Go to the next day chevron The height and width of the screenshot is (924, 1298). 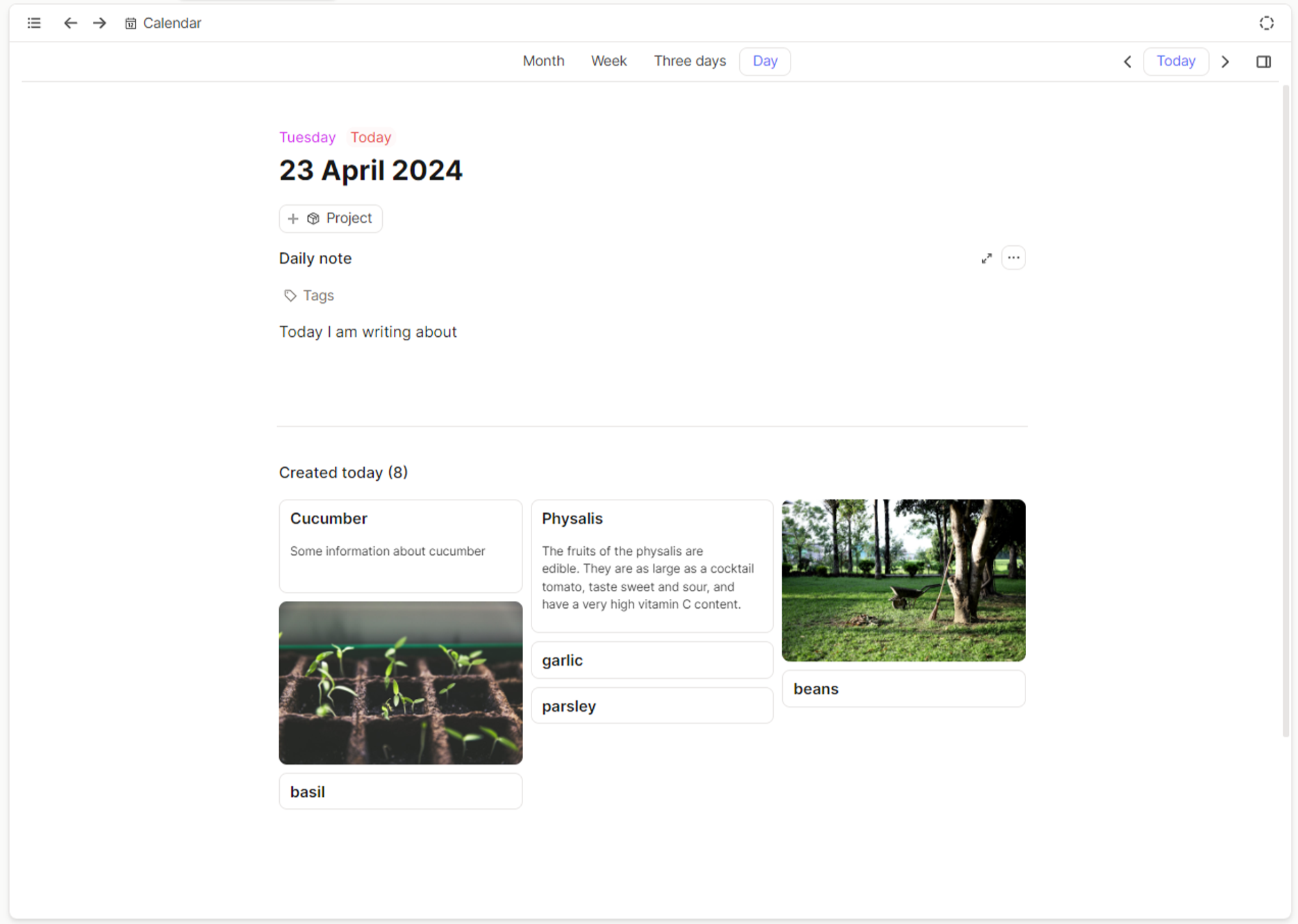1225,62
